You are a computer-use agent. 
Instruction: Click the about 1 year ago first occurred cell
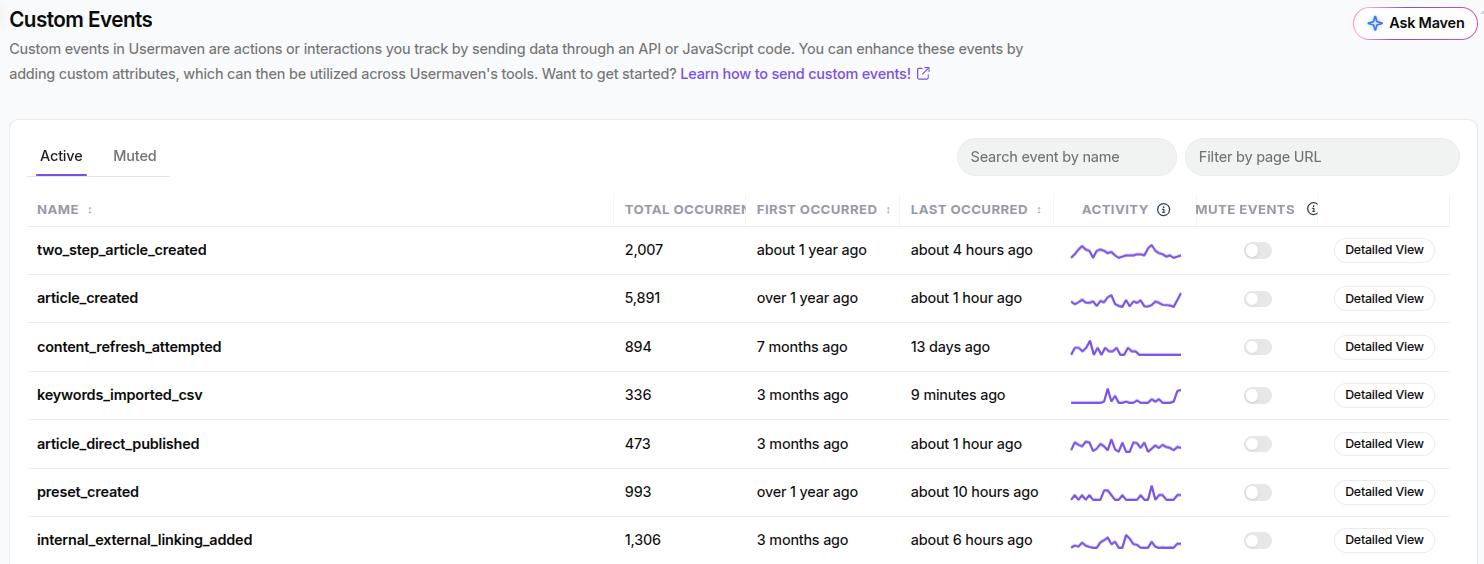[812, 250]
